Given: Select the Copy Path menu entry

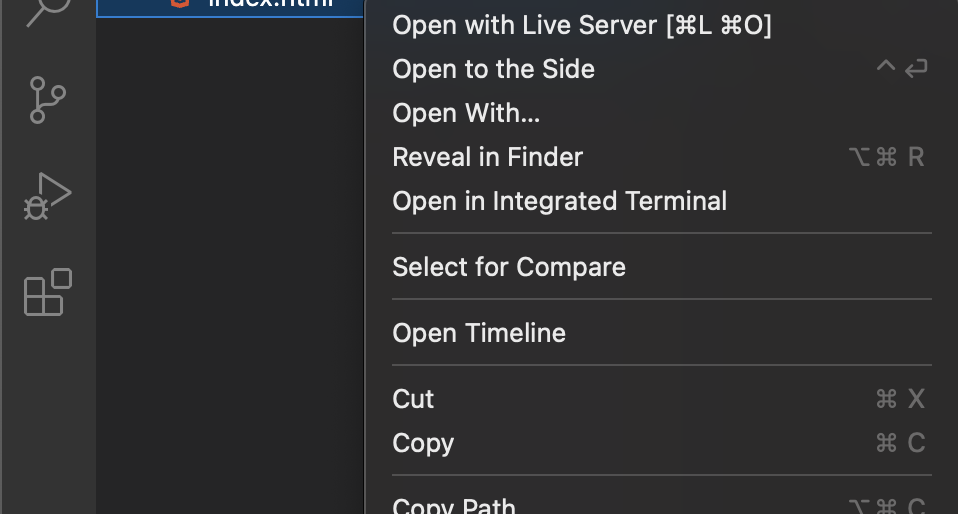Looking at the screenshot, I should click(x=454, y=506).
